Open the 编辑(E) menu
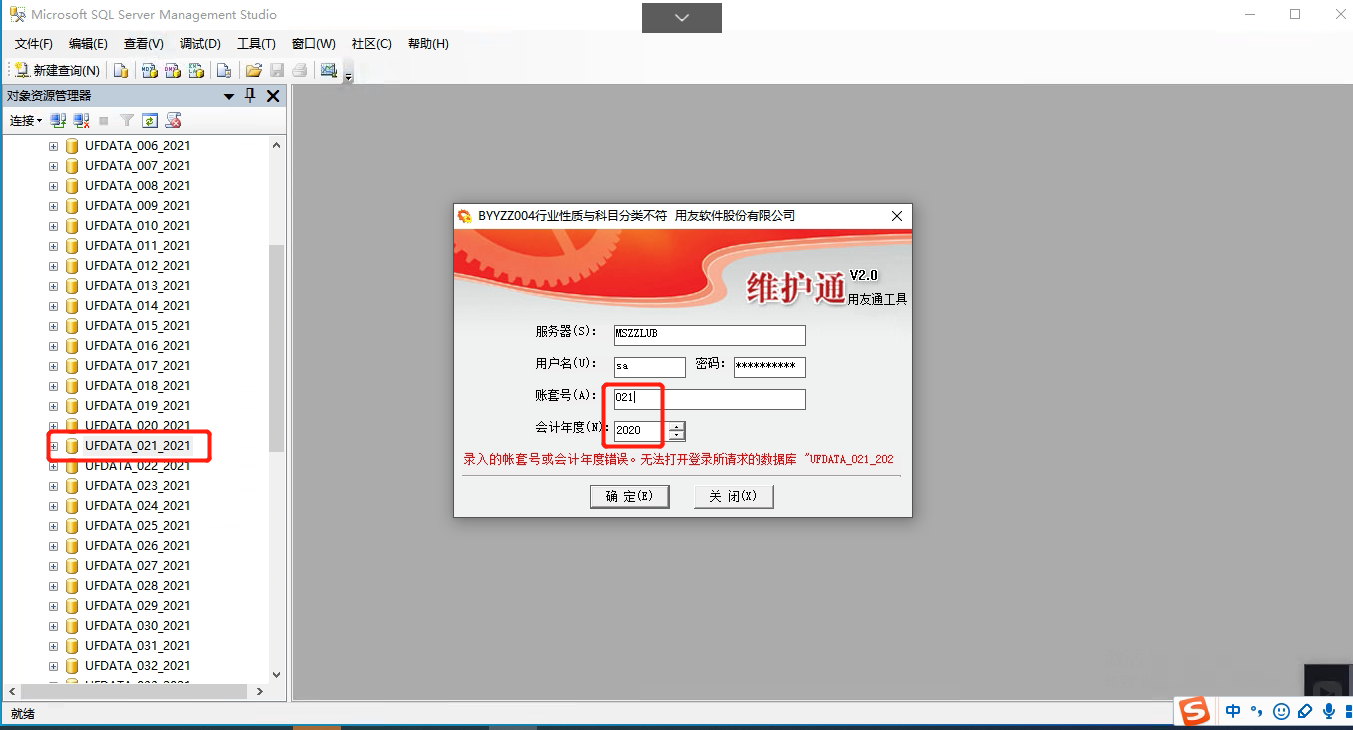The image size is (1353, 730). pos(88,44)
